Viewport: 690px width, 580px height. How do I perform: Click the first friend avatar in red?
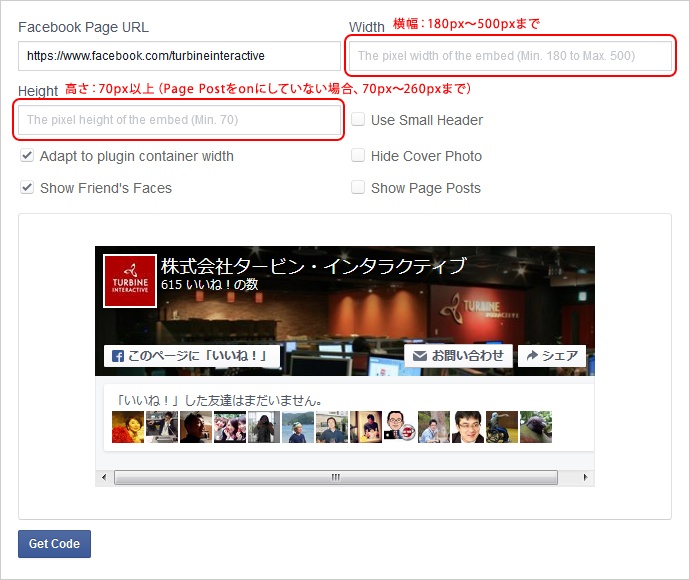coord(128,427)
